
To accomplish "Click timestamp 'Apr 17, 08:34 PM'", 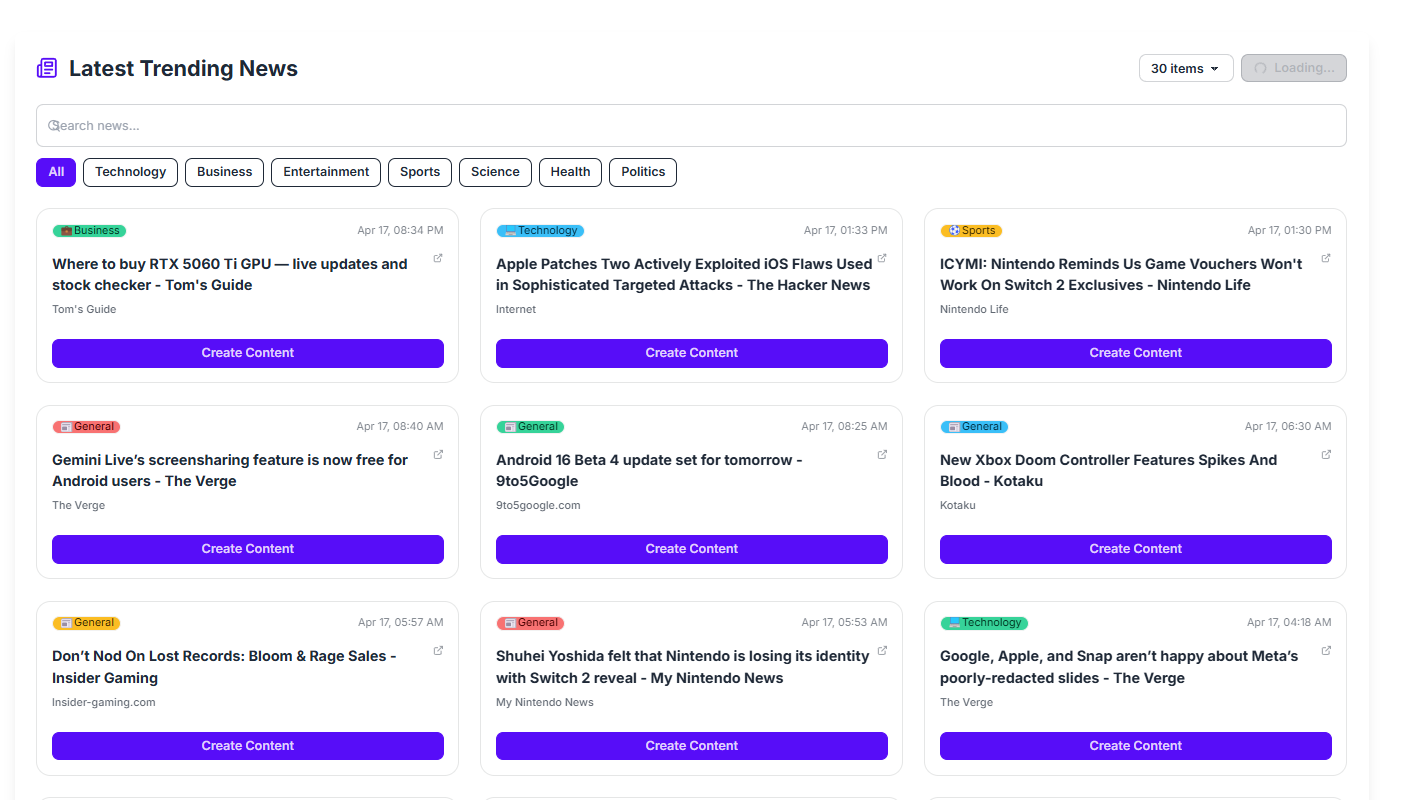I will 400,231.
